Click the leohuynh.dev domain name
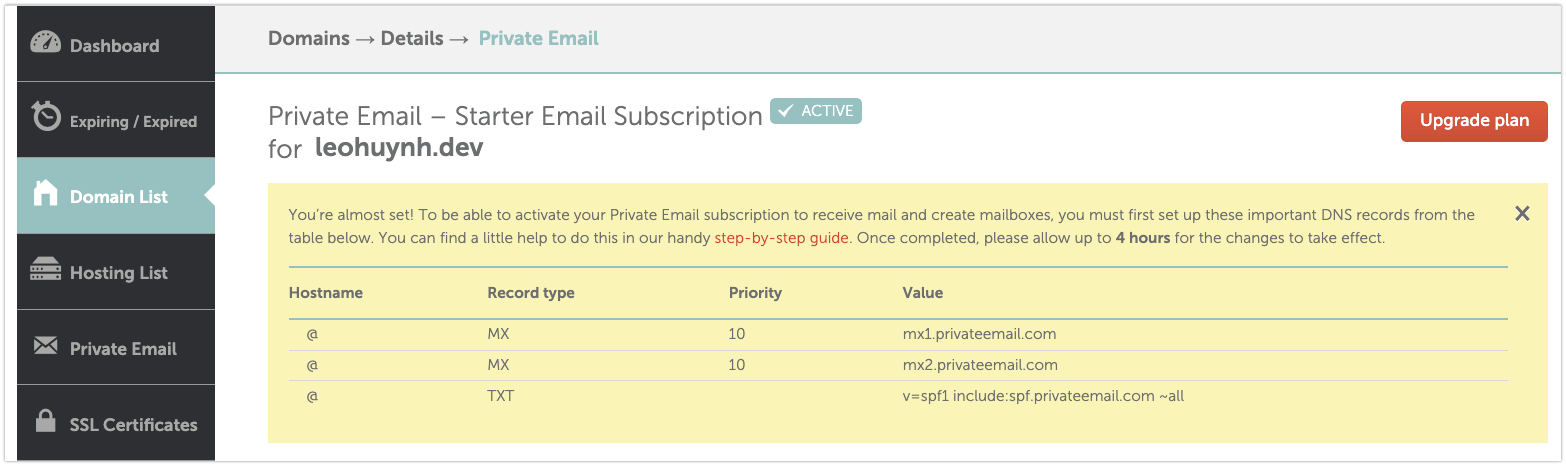Image resolution: width=1566 pixels, height=466 pixels. [398, 148]
